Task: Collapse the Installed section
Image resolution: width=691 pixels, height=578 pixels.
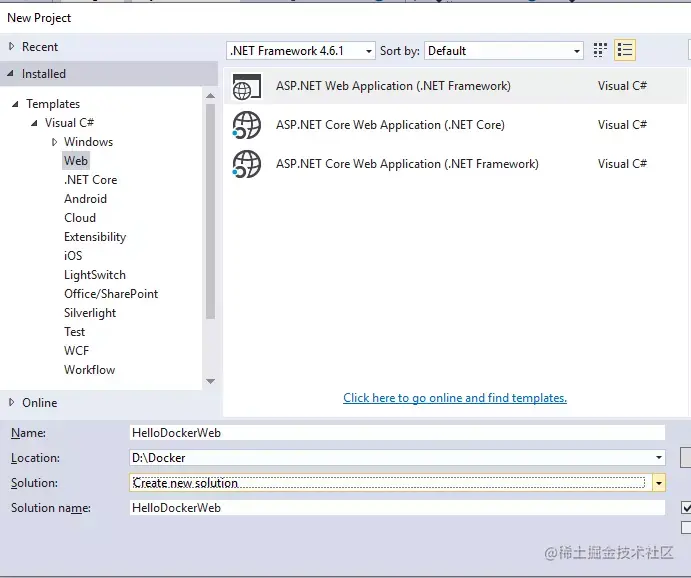Action: [11, 74]
